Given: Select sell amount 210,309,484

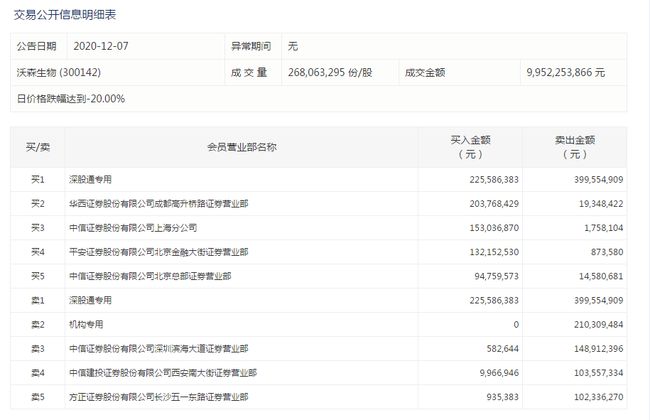Looking at the screenshot, I should pos(599,324).
